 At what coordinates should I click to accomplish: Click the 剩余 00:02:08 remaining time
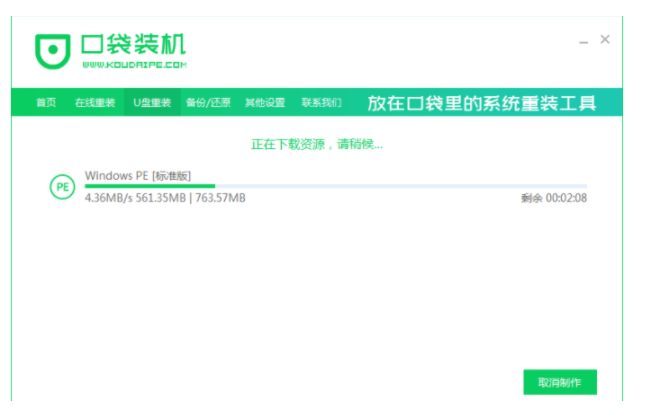(x=553, y=198)
